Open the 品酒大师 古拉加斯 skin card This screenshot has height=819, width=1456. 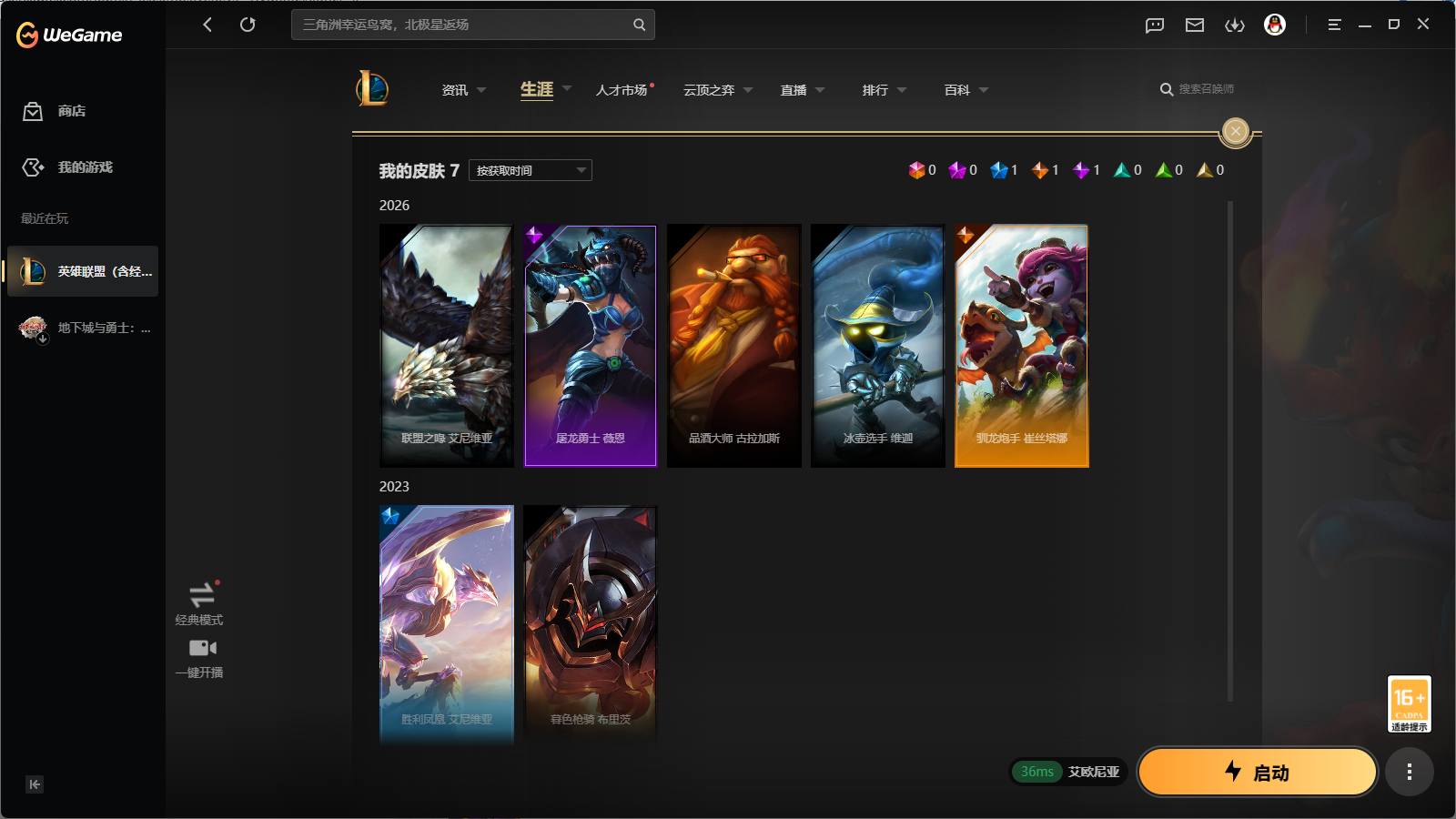[734, 346]
